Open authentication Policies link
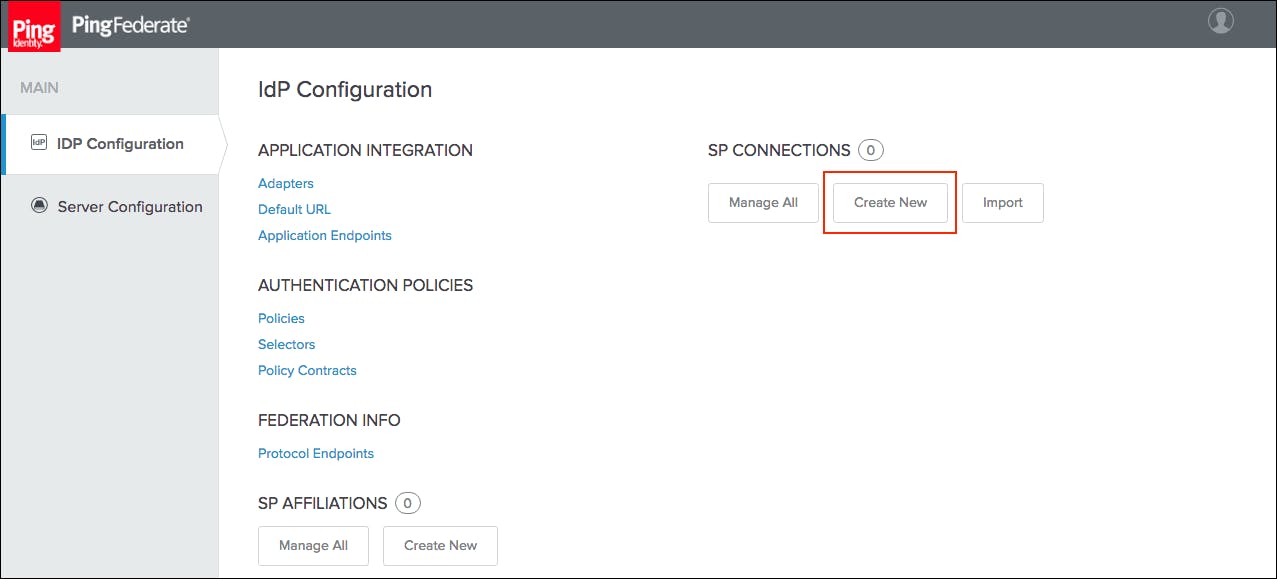 tap(281, 319)
